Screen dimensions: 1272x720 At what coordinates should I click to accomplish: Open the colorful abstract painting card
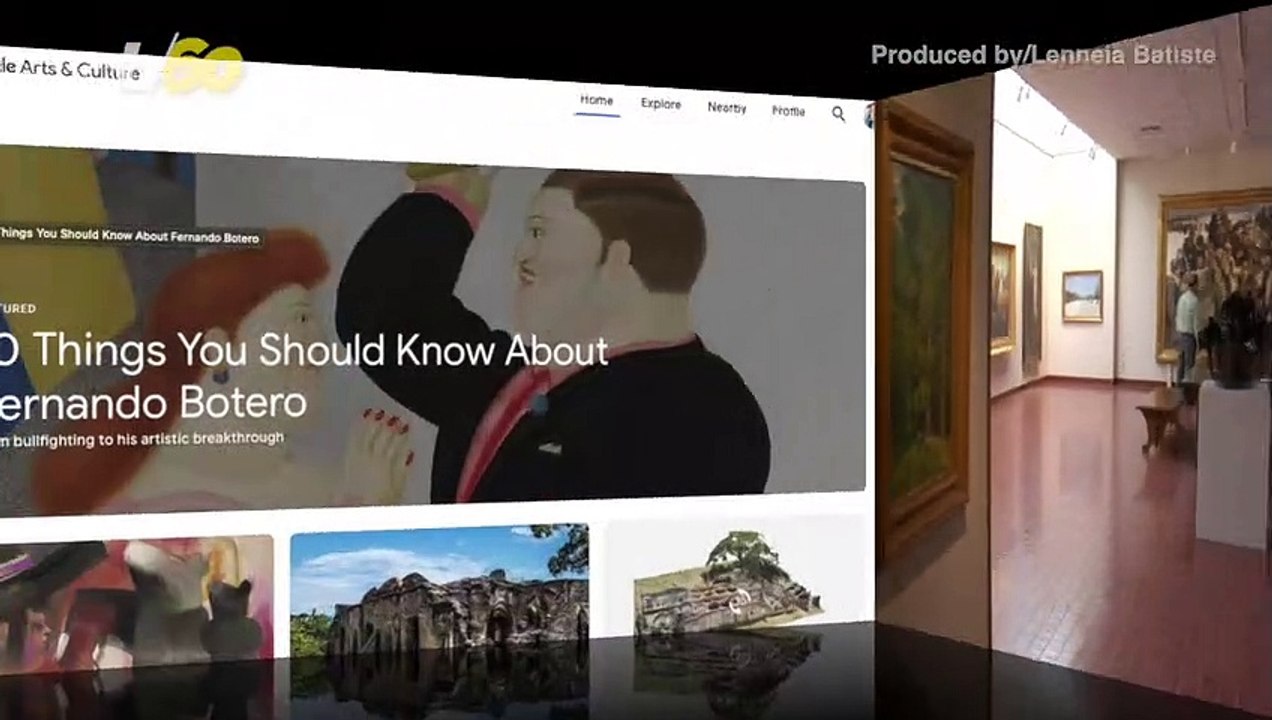136,605
